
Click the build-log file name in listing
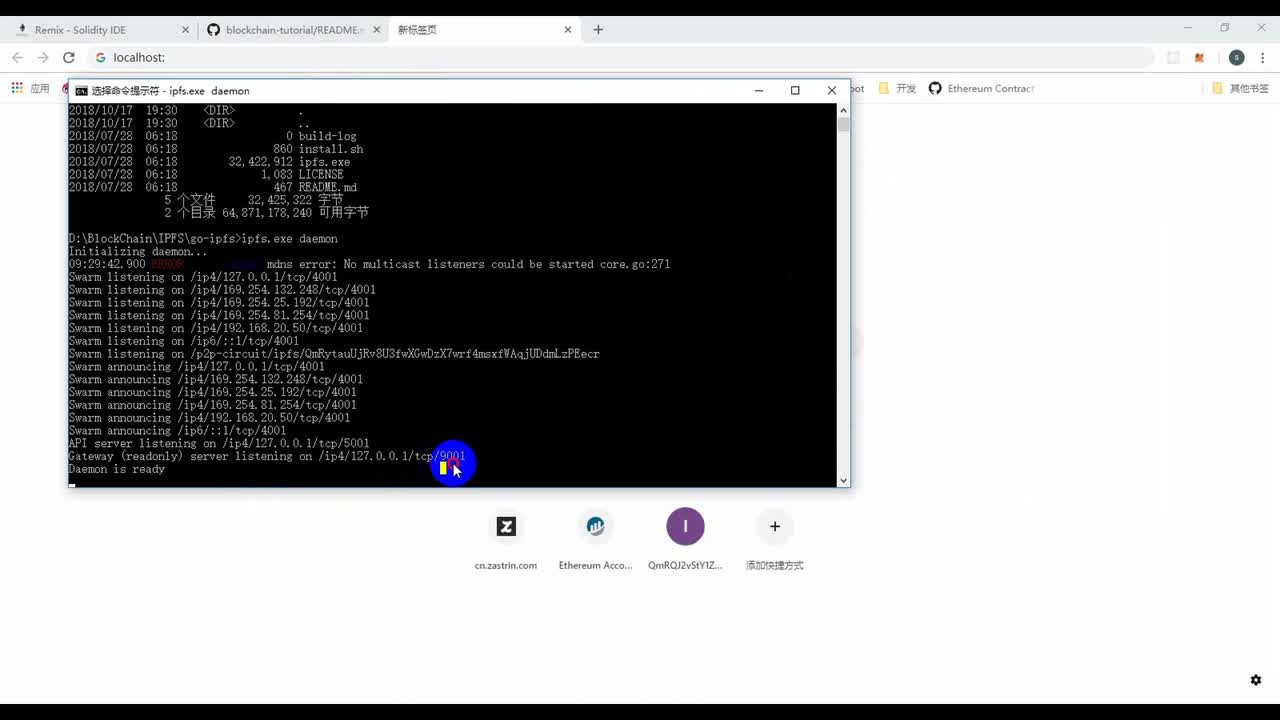[x=328, y=136]
